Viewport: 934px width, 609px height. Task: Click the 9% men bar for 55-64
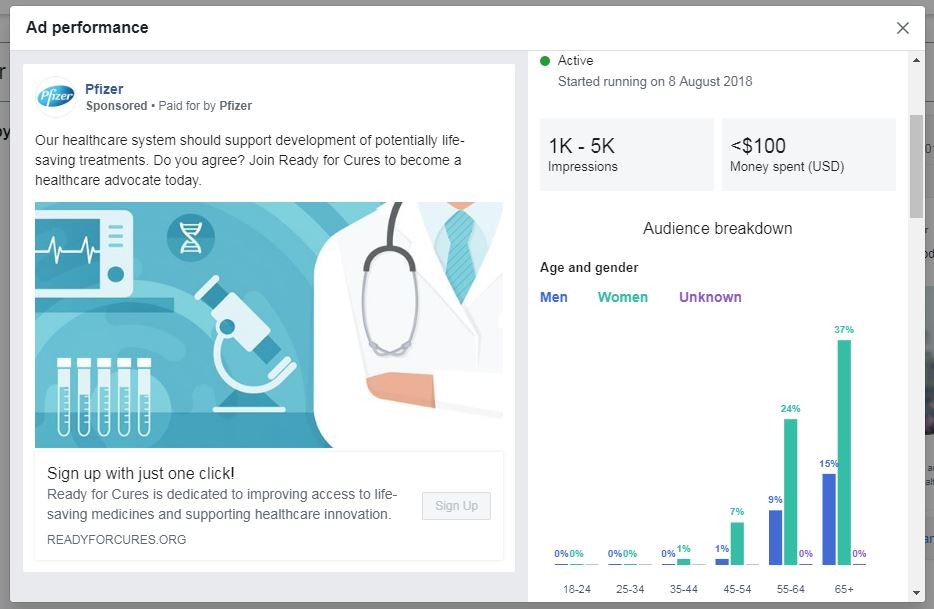(775, 537)
